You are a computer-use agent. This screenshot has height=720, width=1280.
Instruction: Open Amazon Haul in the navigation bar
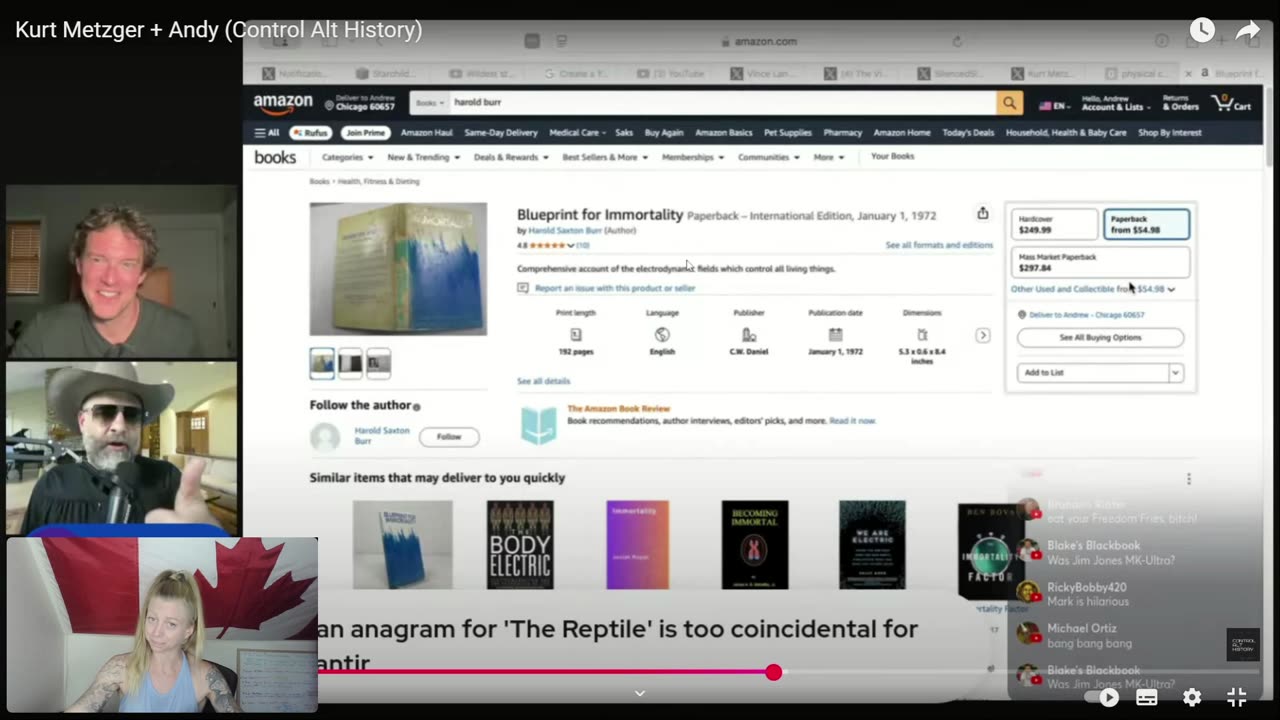(427, 132)
